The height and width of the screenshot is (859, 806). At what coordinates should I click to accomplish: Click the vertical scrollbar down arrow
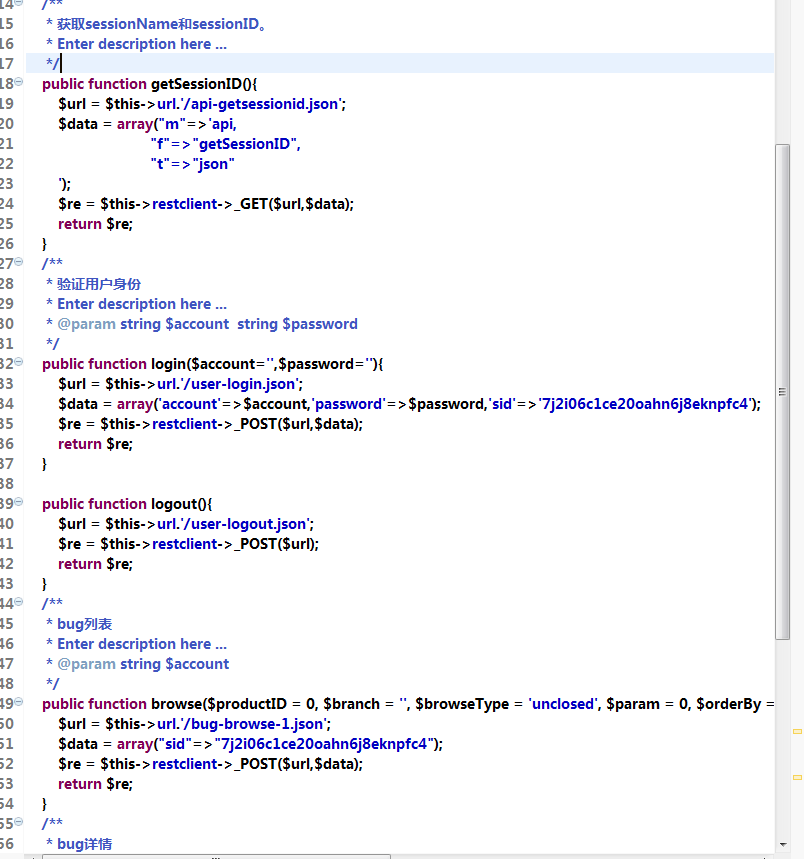[782, 845]
